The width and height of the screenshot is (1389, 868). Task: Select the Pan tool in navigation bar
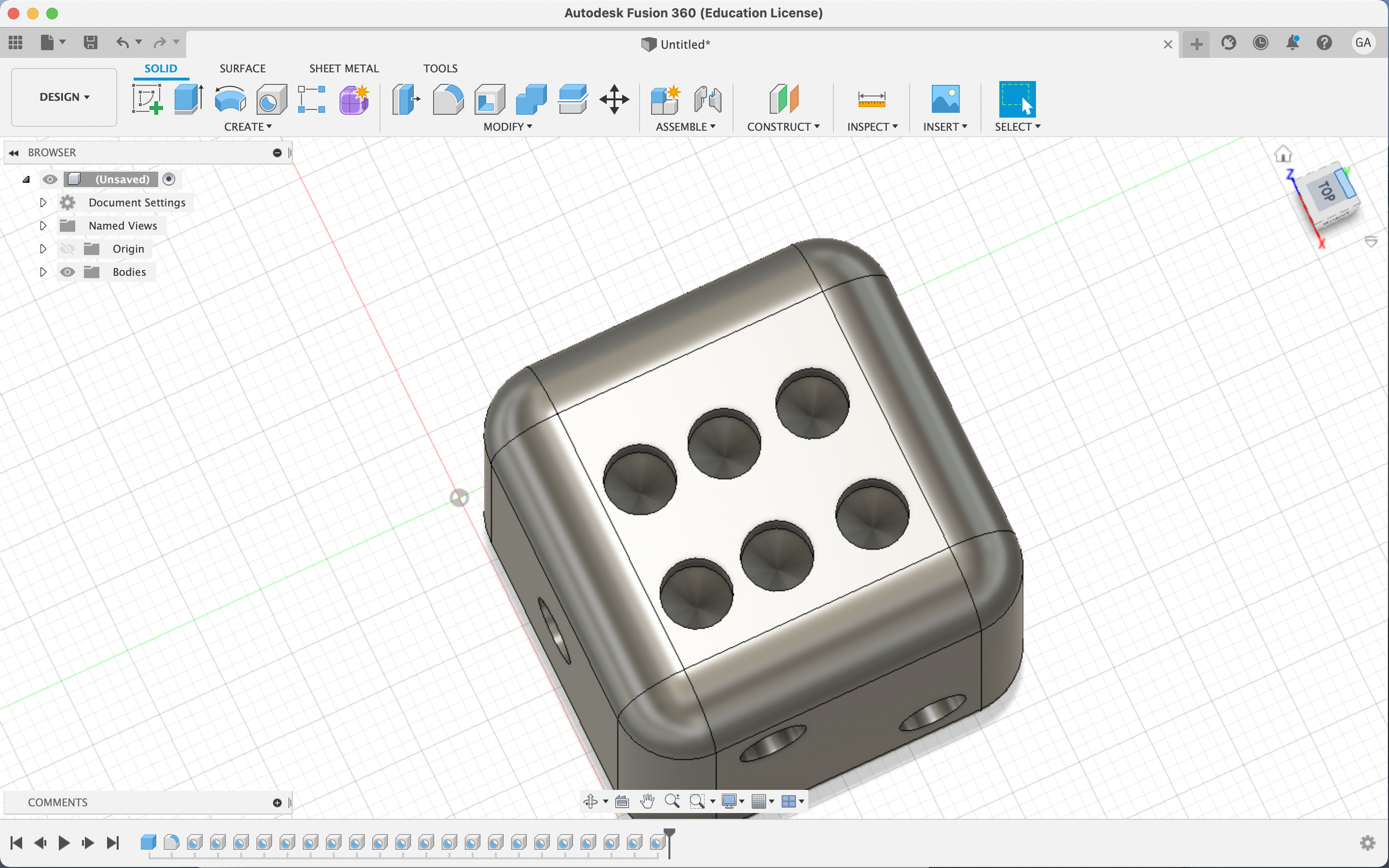pos(647,801)
